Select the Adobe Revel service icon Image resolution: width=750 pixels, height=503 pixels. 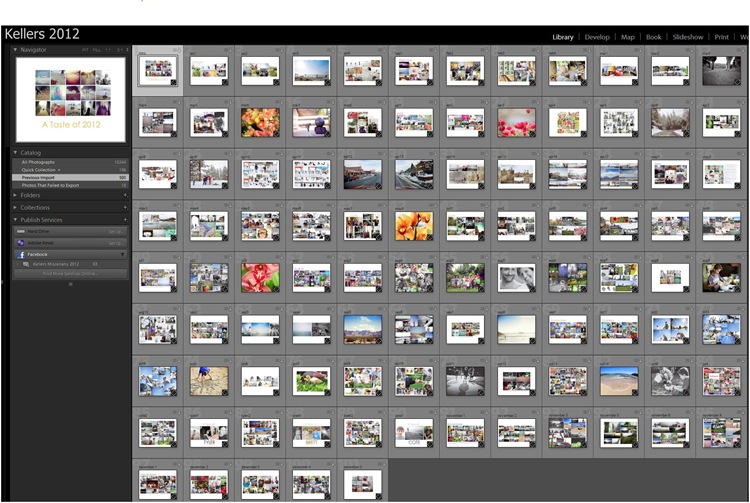click(x=21, y=243)
